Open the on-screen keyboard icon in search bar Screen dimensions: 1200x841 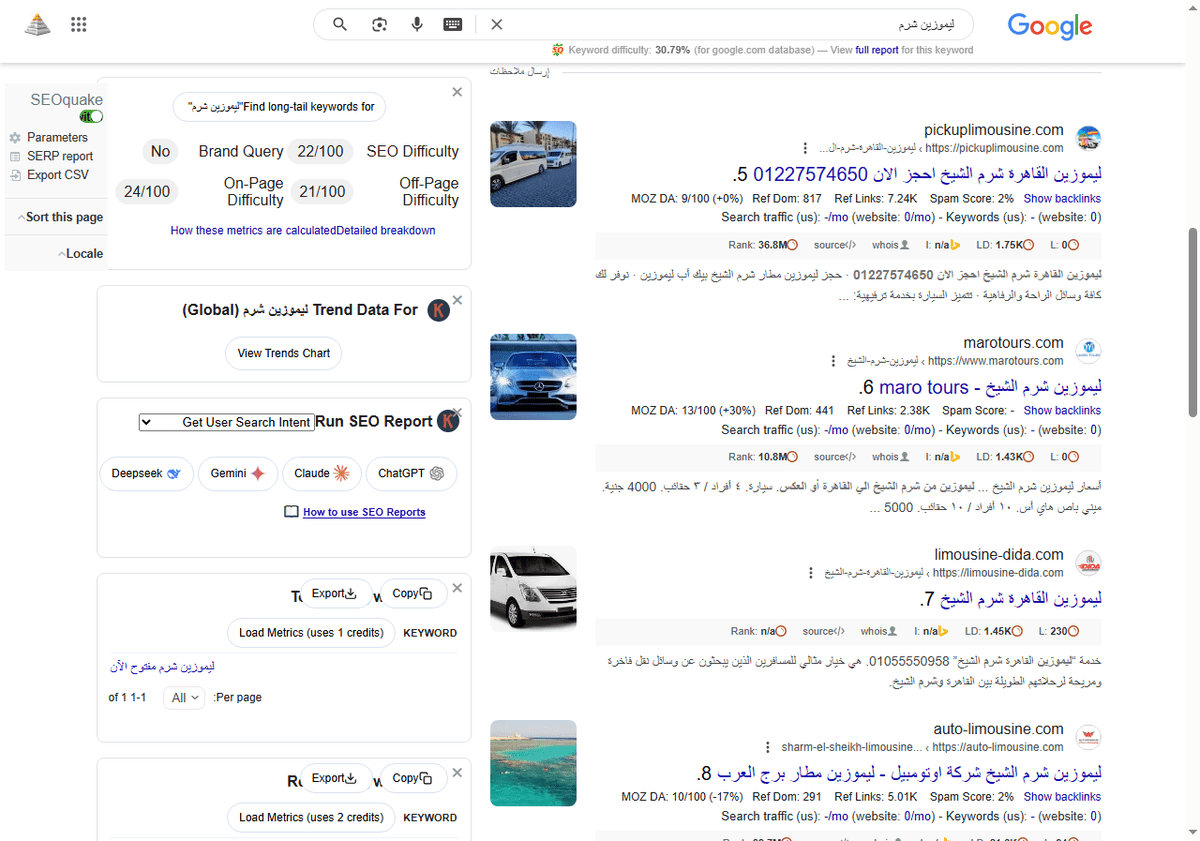[x=452, y=24]
